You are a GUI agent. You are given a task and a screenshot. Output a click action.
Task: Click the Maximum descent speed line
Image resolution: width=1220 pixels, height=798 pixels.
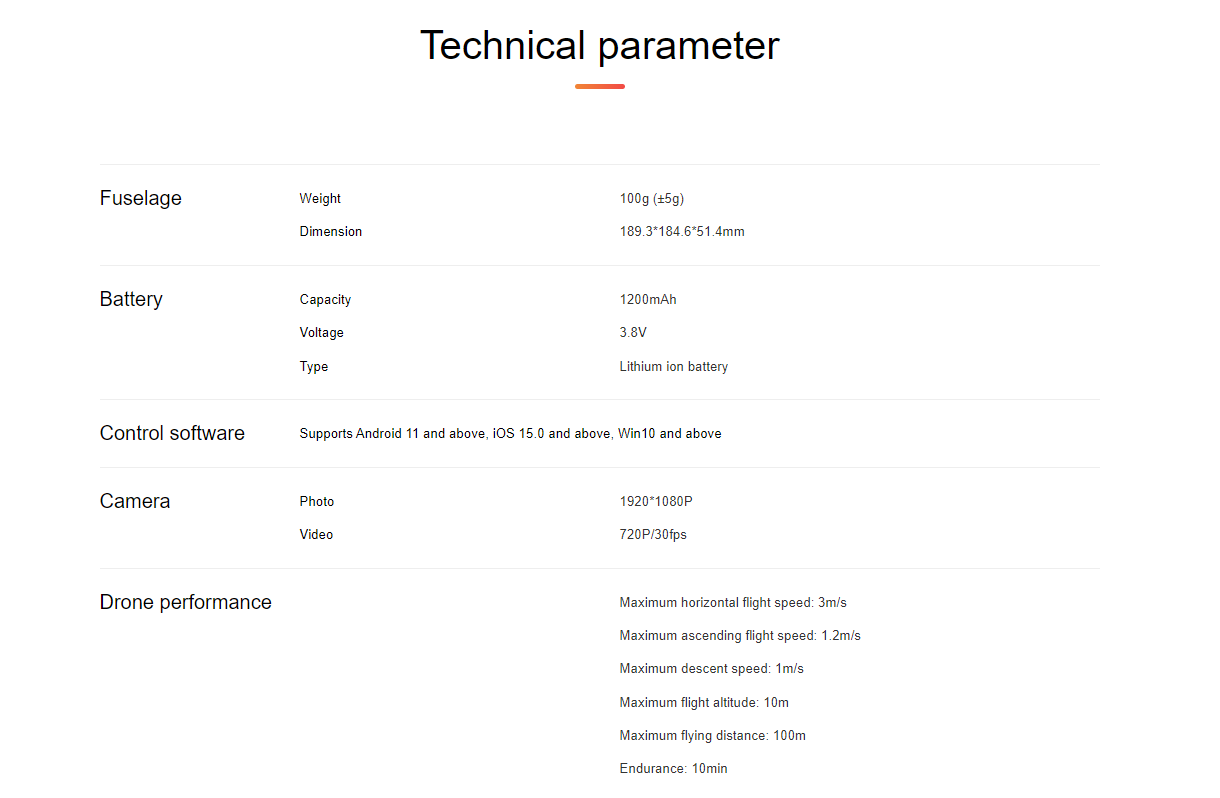[712, 669]
